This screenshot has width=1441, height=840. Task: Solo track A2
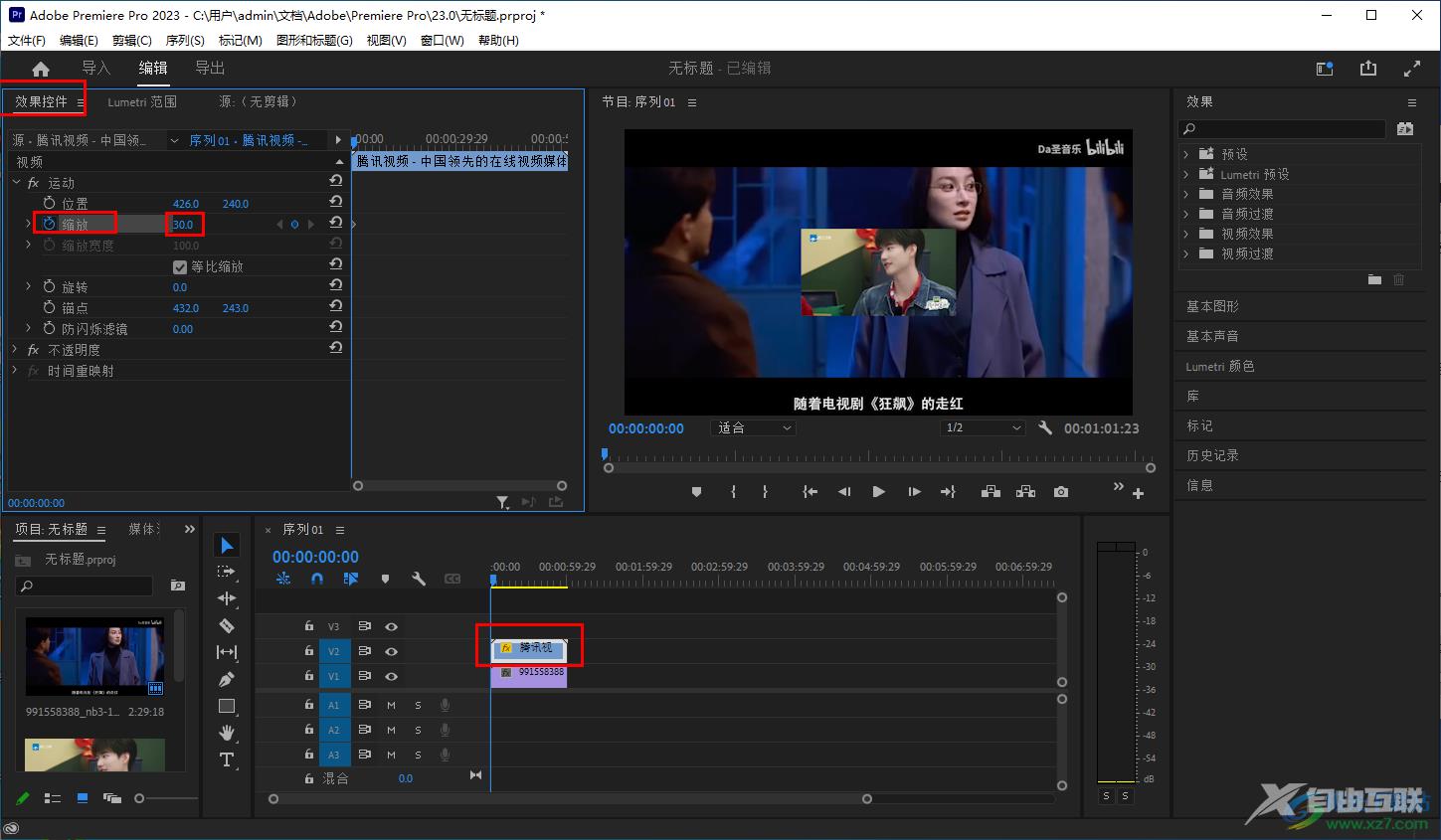pyautogui.click(x=418, y=730)
